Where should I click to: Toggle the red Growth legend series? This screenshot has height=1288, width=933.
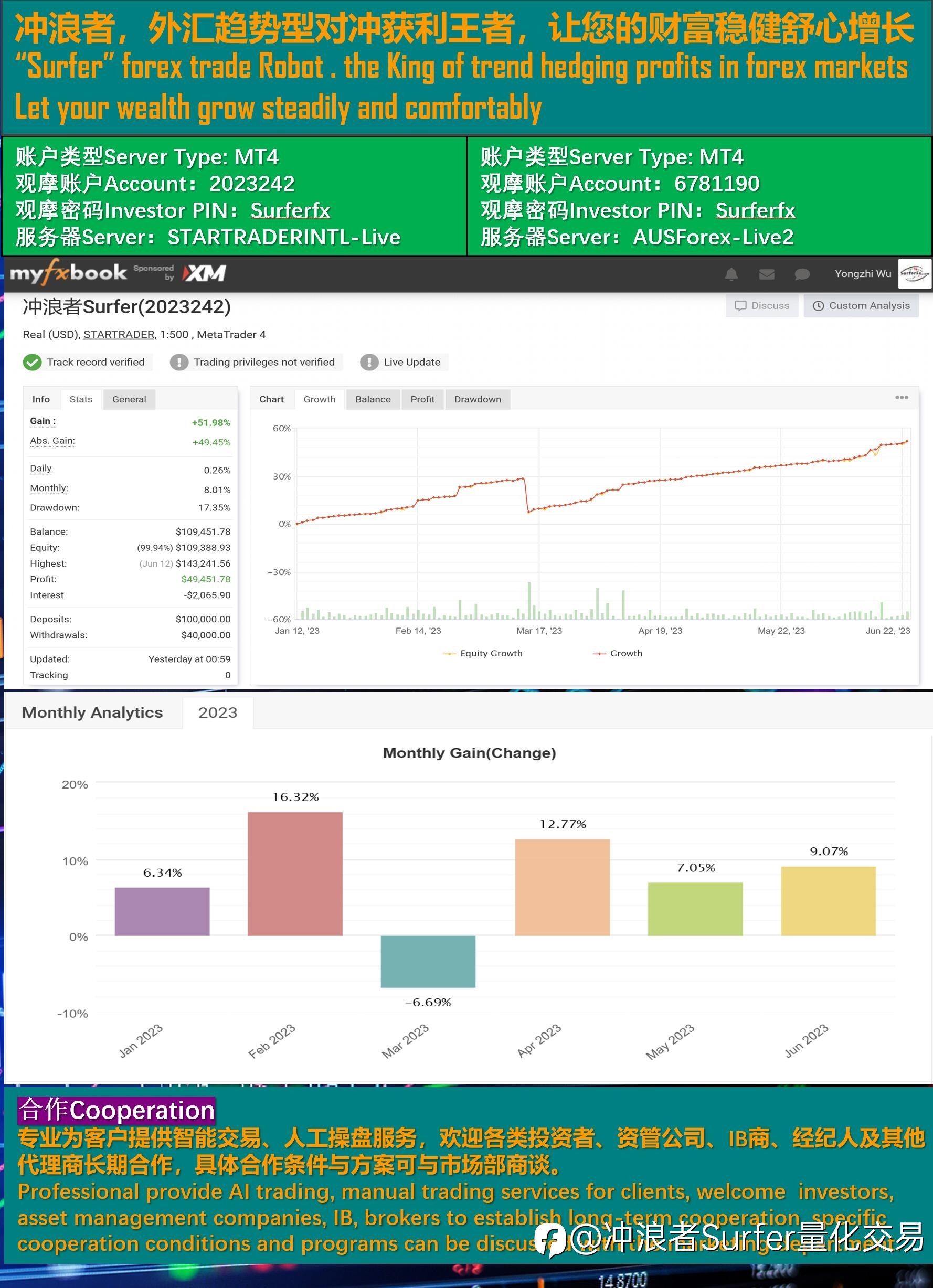click(x=618, y=653)
